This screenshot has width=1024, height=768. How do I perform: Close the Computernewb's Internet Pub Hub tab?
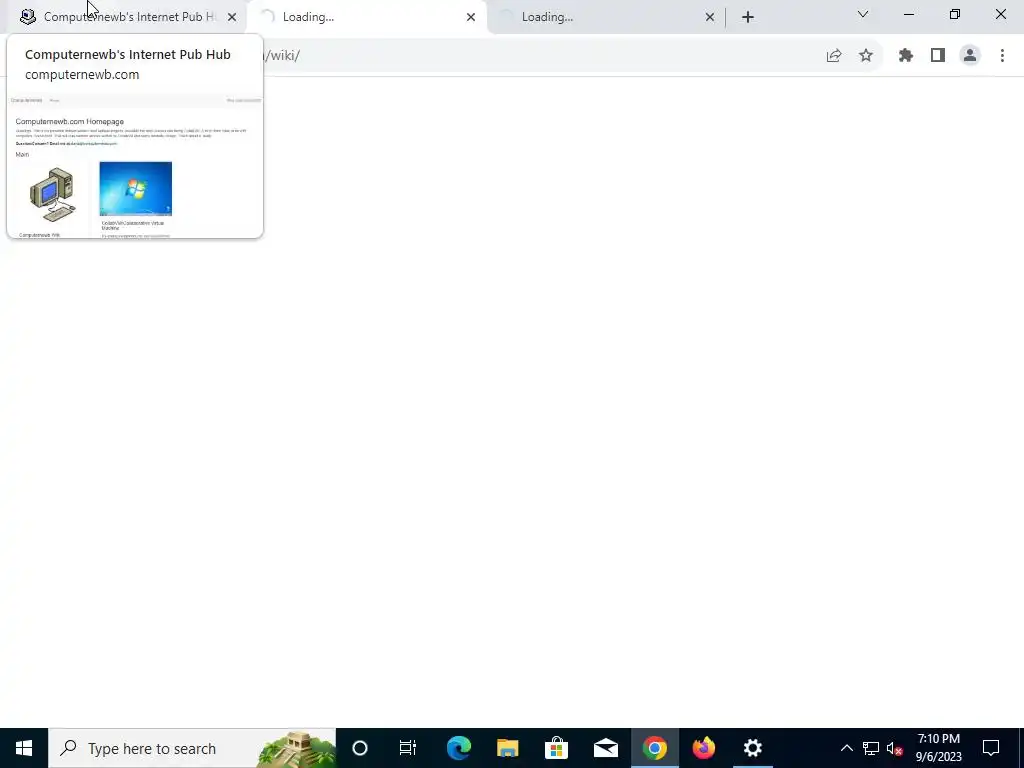232,17
